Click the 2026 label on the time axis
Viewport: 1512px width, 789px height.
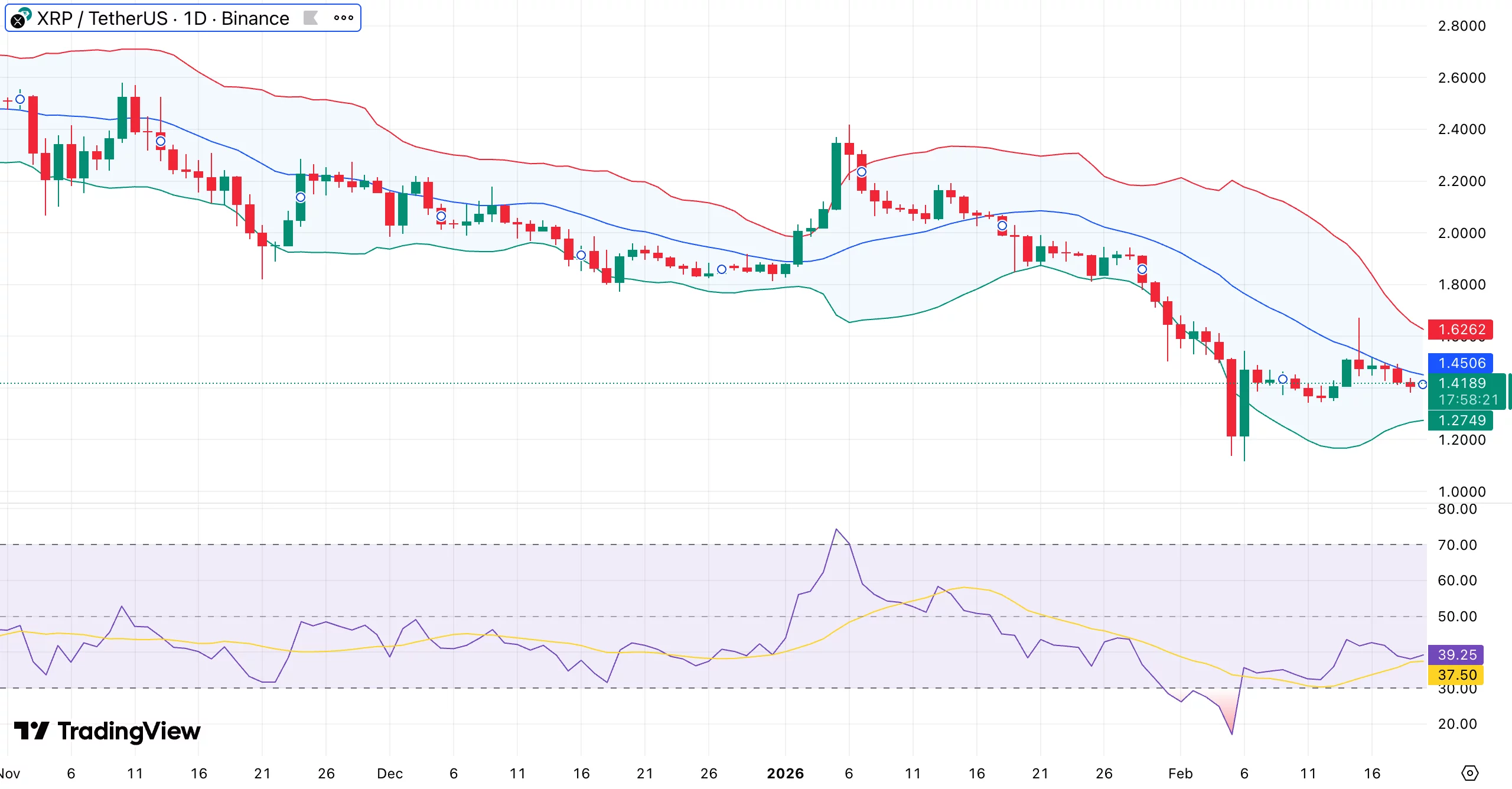click(x=787, y=773)
